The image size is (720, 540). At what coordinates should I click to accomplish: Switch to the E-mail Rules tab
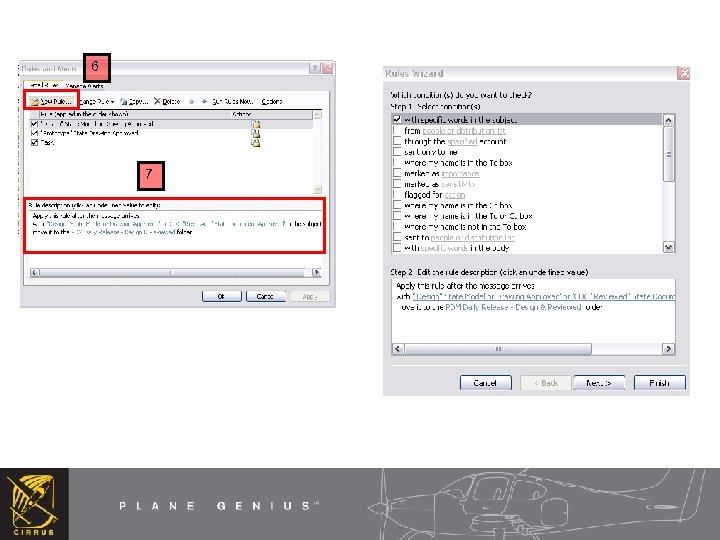click(x=43, y=85)
